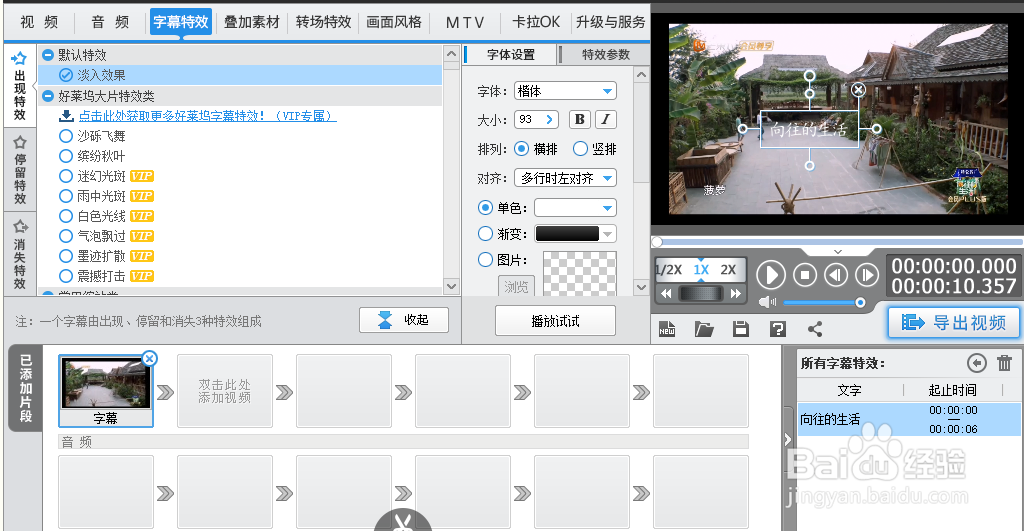Open 字体 font dropdown showing 楷体

point(566,91)
